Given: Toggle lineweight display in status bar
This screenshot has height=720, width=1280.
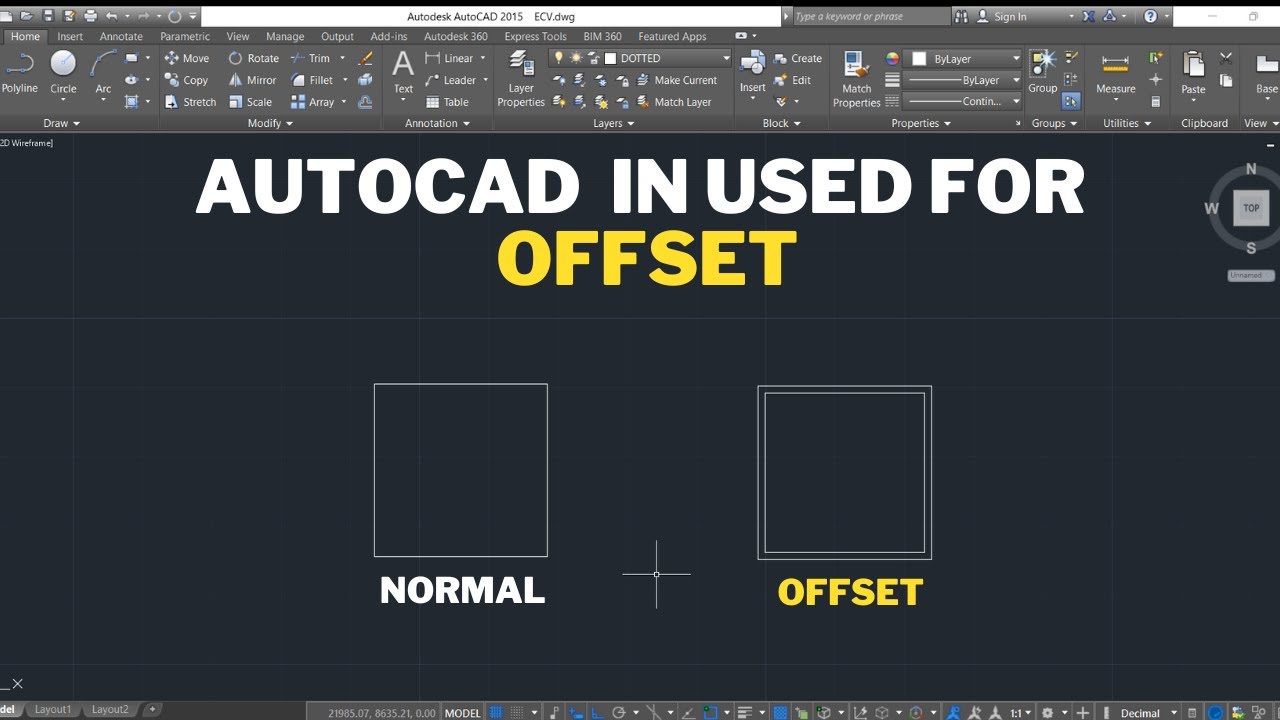Looking at the screenshot, I should (746, 712).
